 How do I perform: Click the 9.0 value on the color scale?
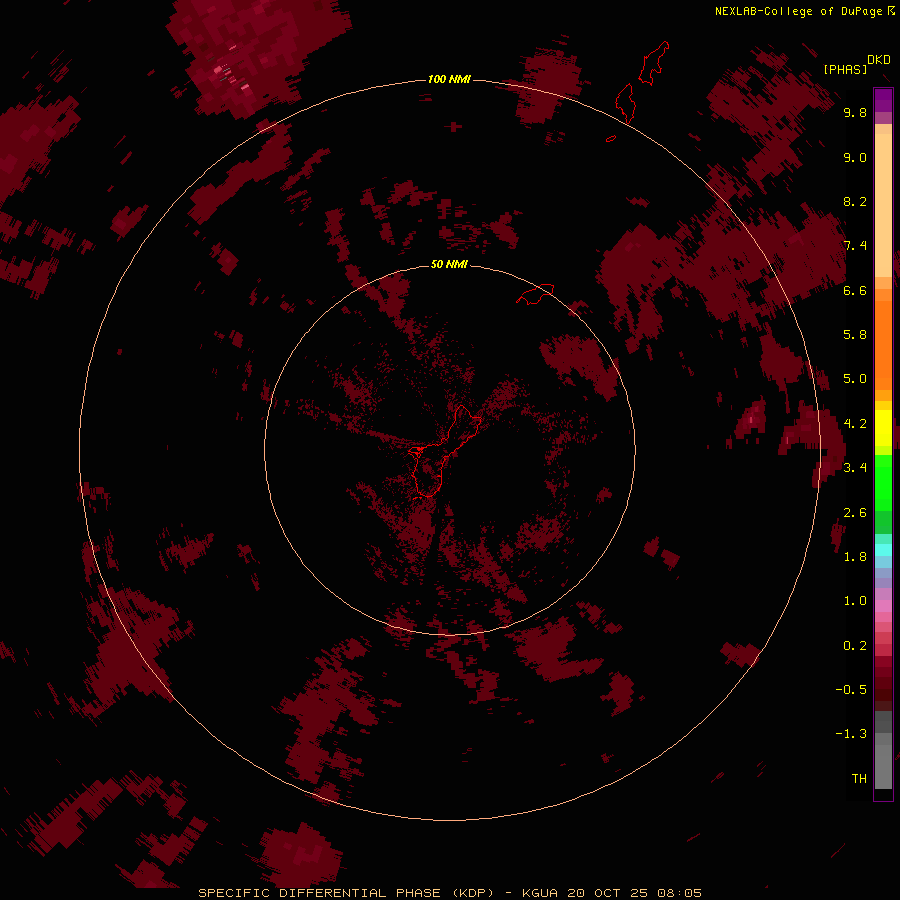(855, 157)
